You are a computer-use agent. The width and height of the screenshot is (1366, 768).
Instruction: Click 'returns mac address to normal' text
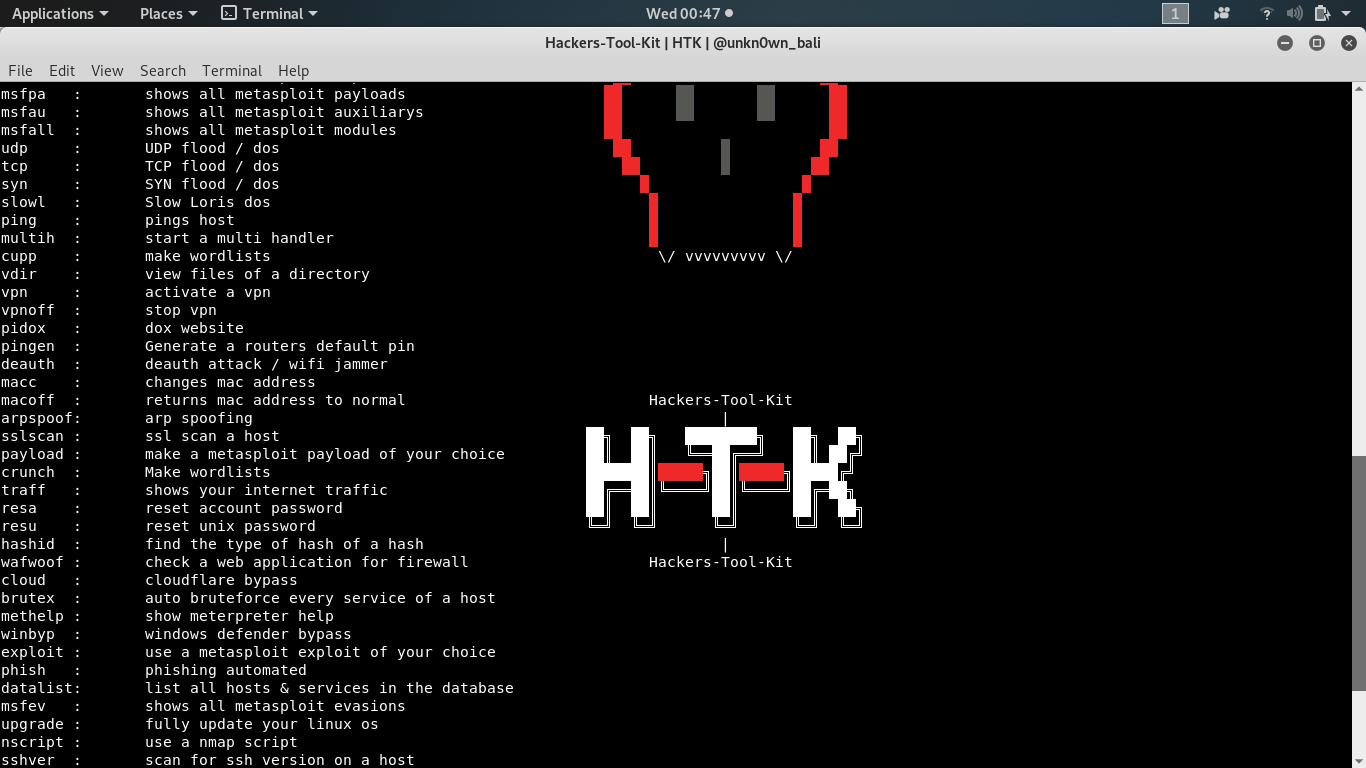275,400
